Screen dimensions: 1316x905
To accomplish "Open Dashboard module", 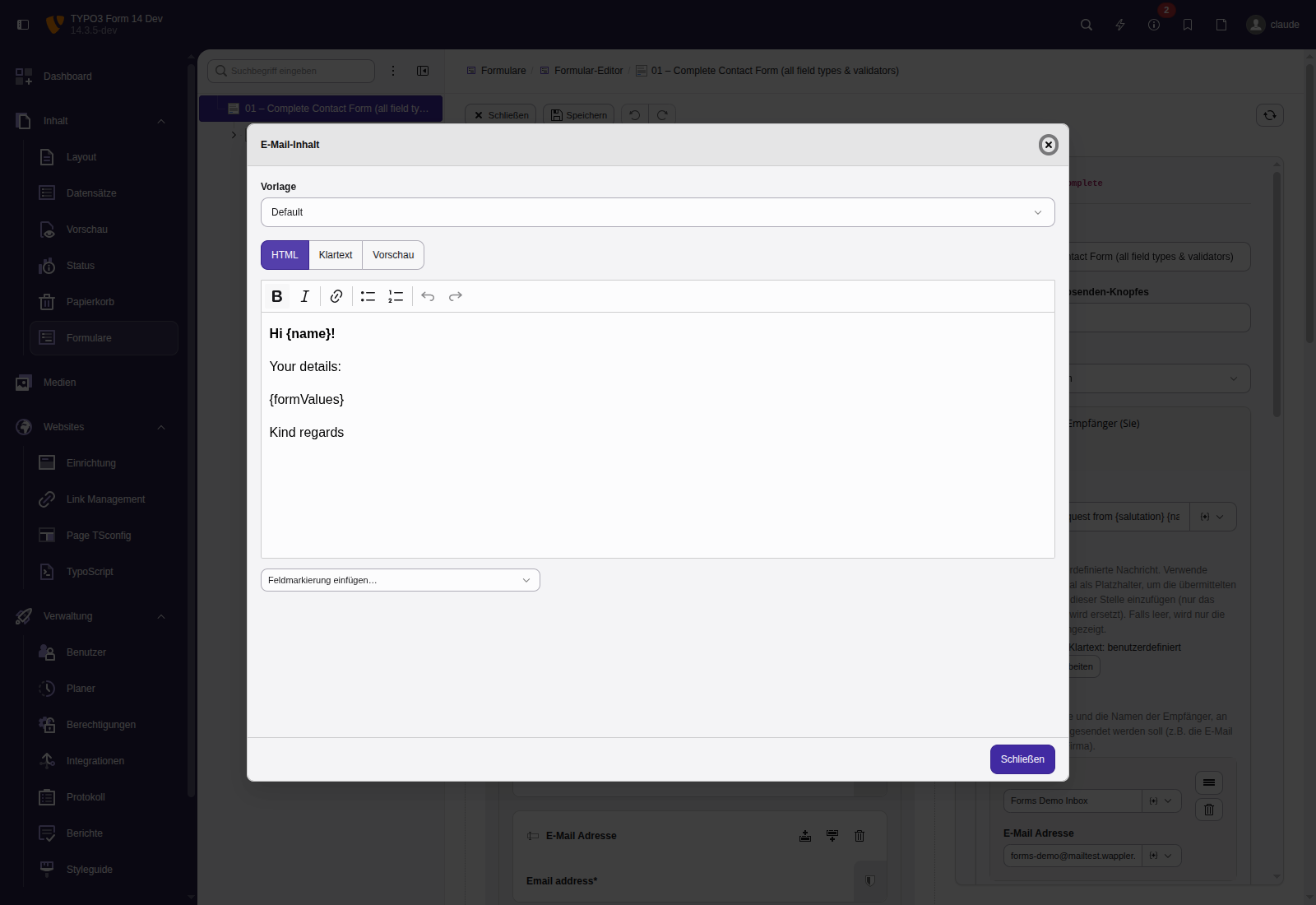I will [96, 77].
